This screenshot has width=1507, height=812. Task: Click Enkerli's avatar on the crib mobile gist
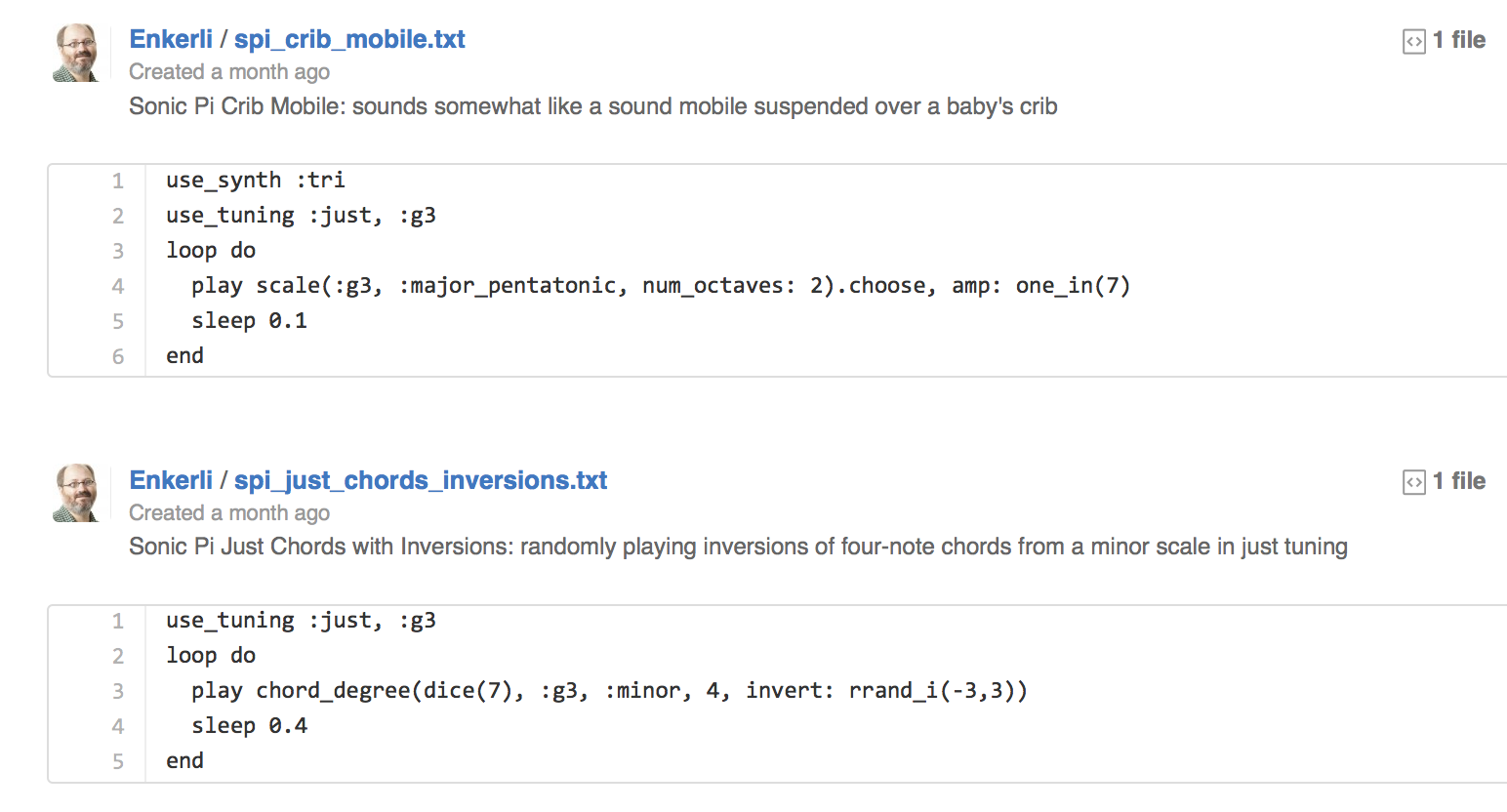coord(76,54)
